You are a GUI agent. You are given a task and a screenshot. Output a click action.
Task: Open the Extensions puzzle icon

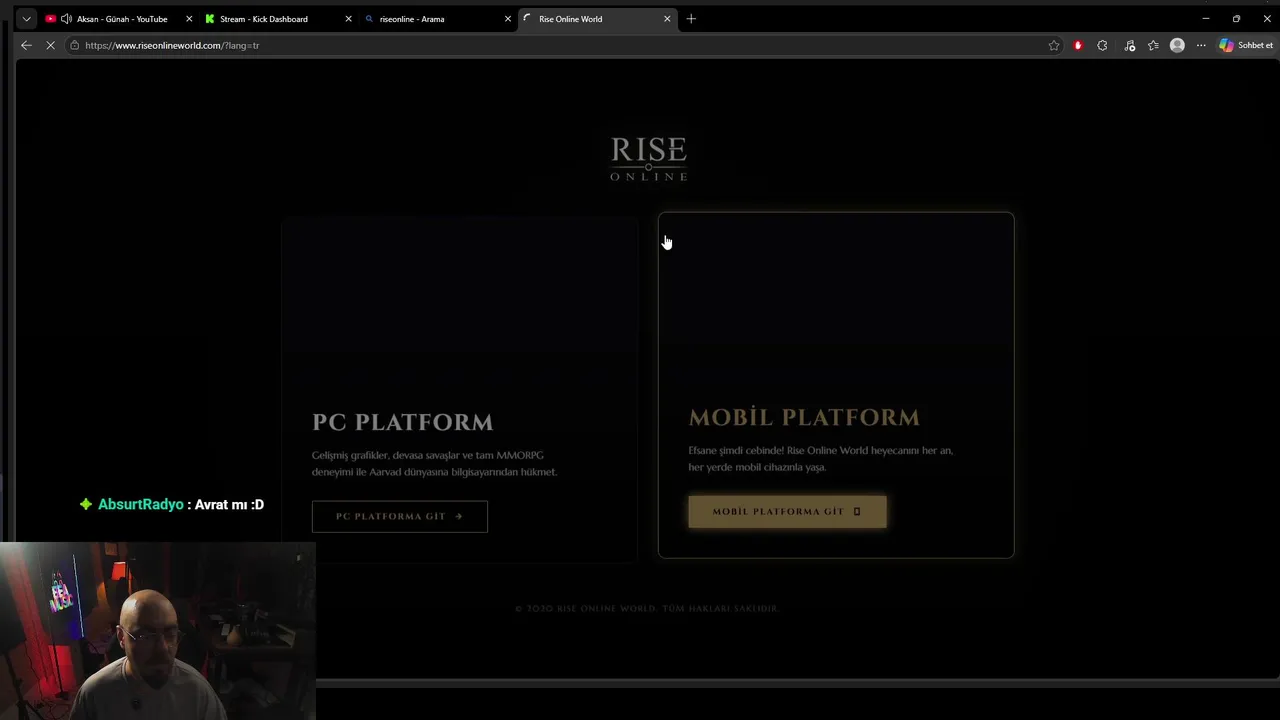1102,45
